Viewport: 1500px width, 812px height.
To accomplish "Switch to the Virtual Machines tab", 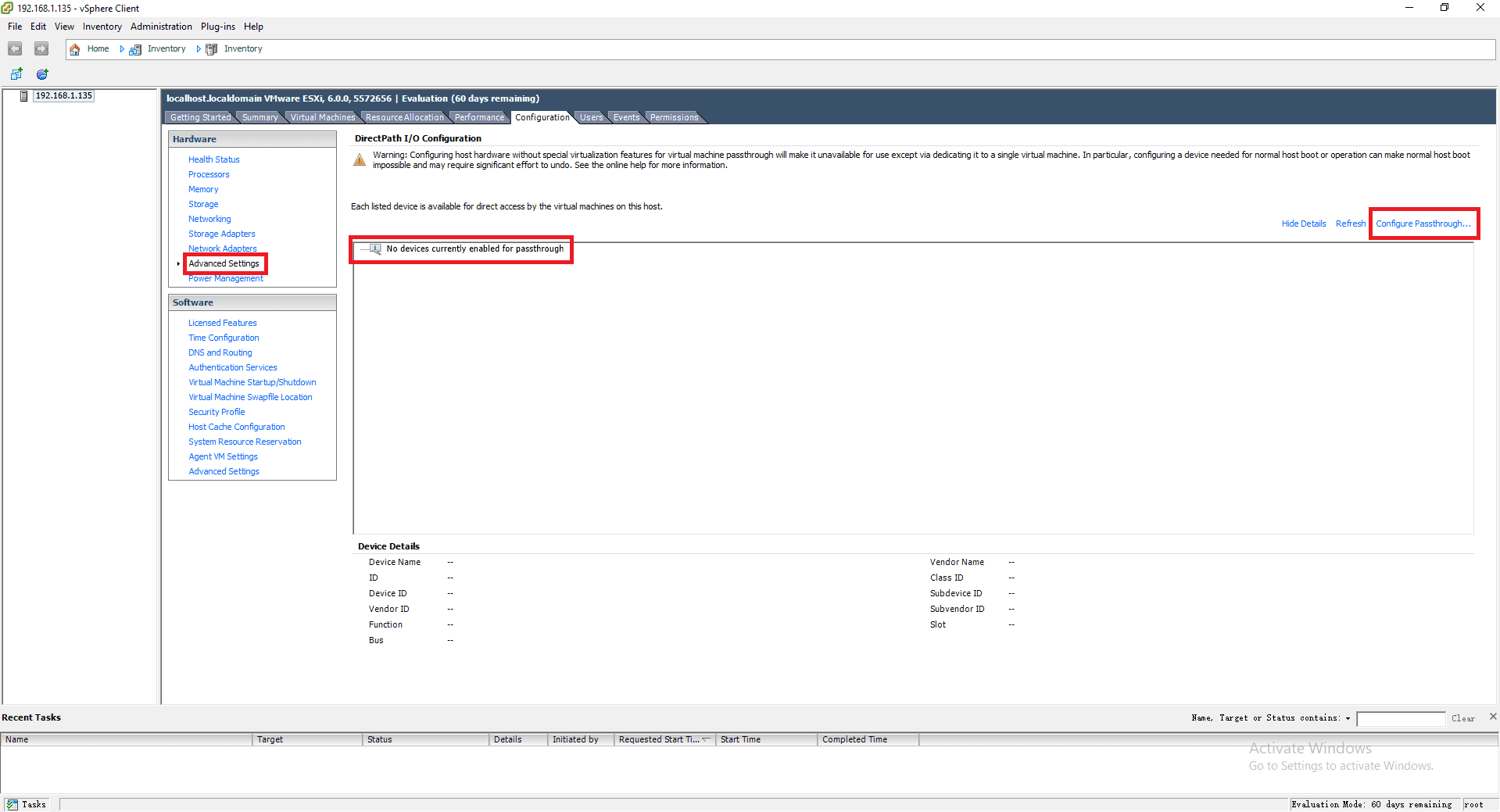I will (322, 117).
